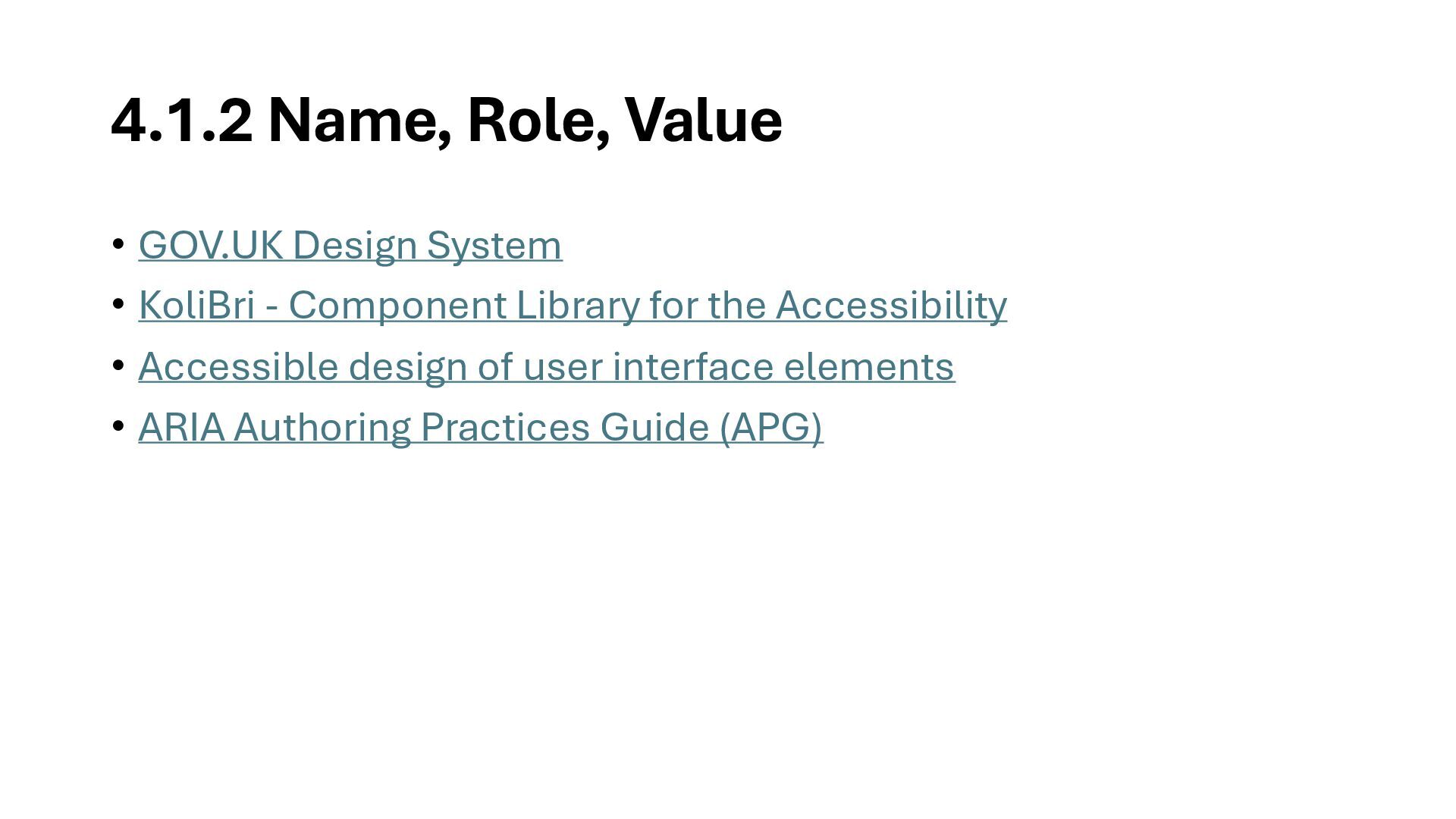Viewport: 1456px width, 819px height.
Task: Click the word "elements" in third link
Action: 869,366
